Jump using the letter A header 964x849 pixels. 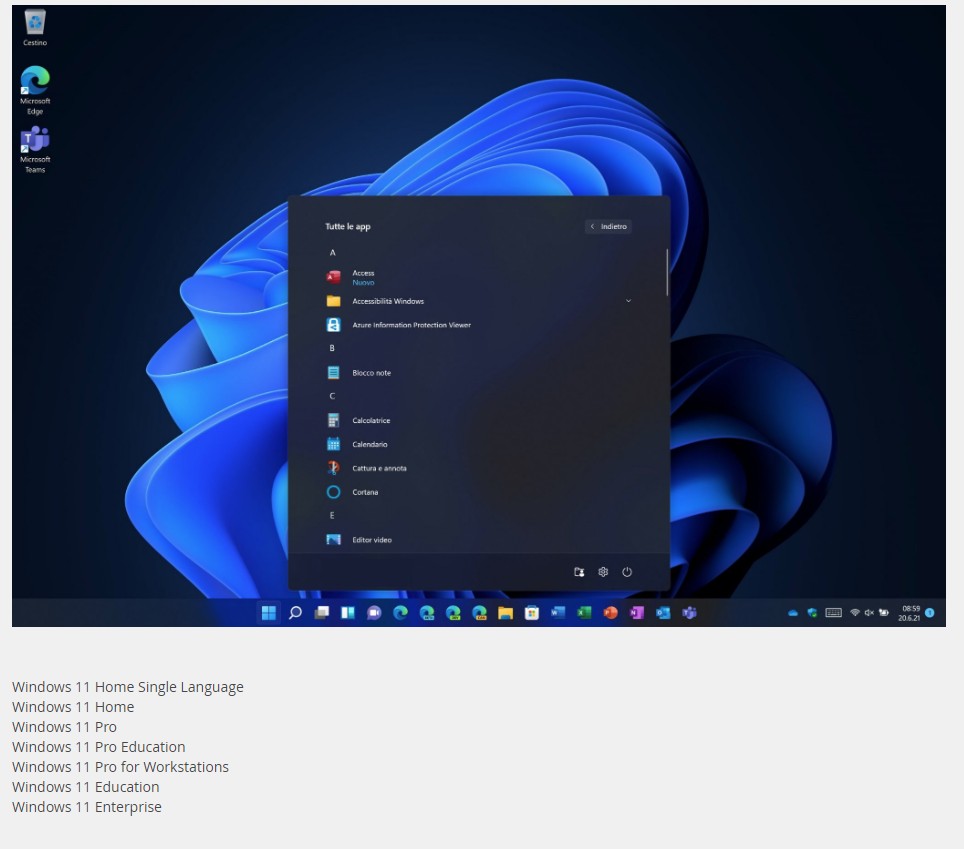[x=333, y=253]
